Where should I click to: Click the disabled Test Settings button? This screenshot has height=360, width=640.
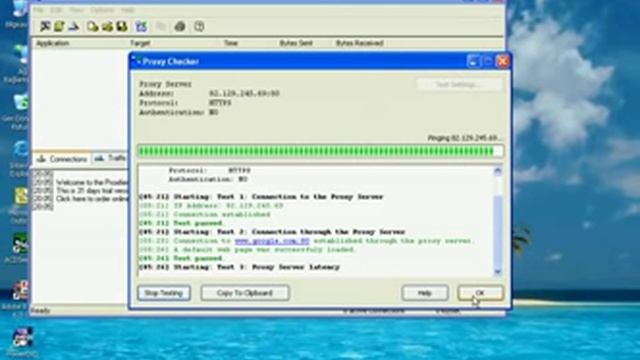pos(459,85)
